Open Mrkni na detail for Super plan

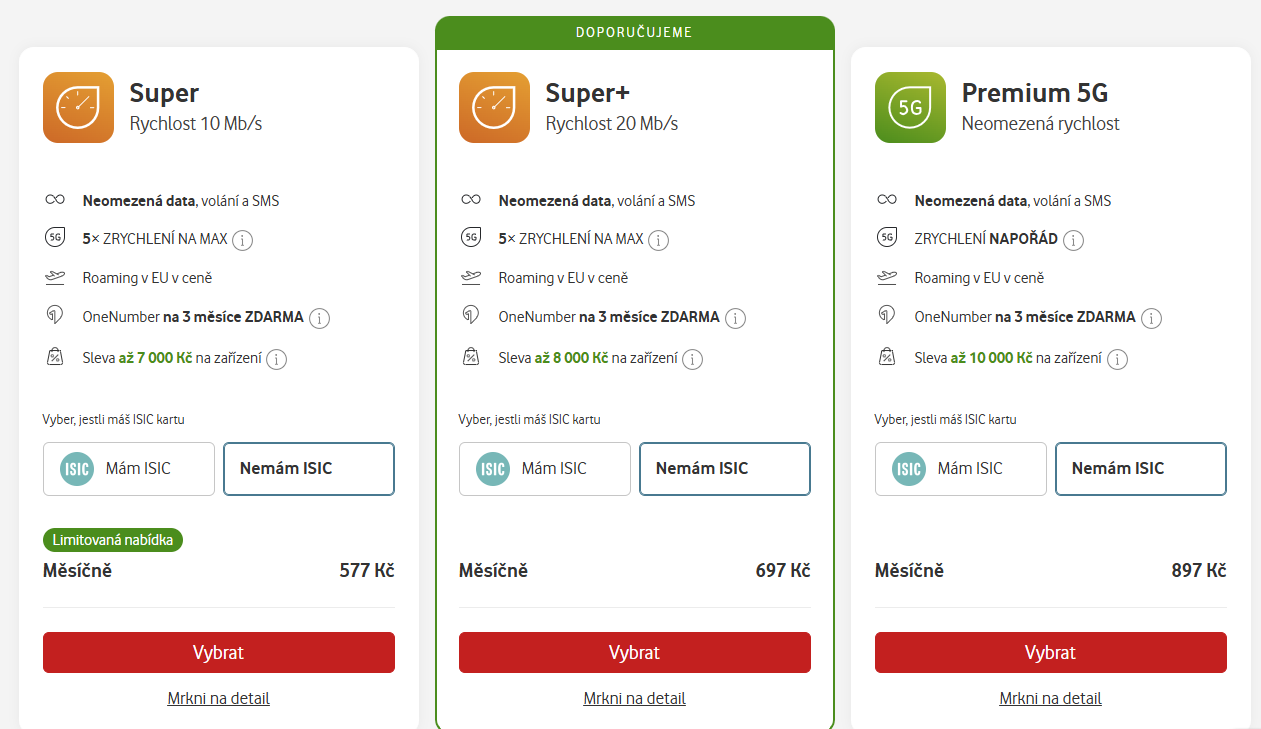tap(218, 698)
